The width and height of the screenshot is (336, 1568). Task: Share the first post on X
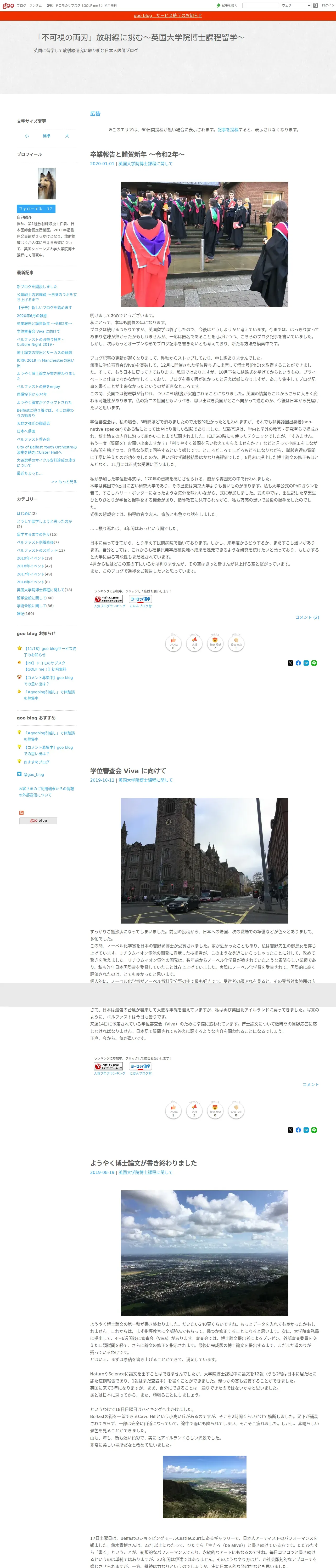coord(290,663)
